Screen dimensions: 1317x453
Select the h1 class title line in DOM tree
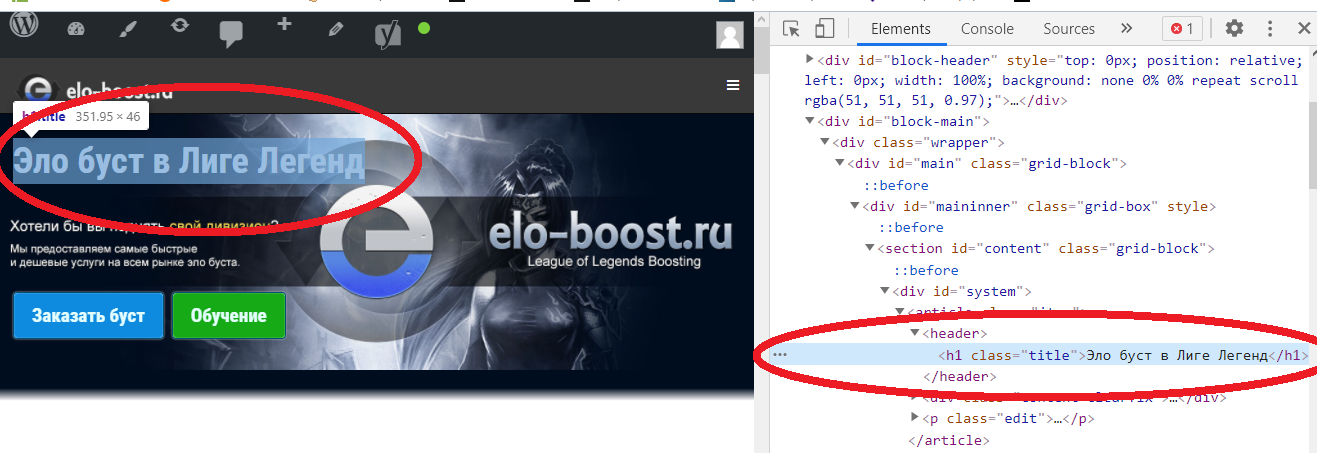pyautogui.click(x=1123, y=355)
